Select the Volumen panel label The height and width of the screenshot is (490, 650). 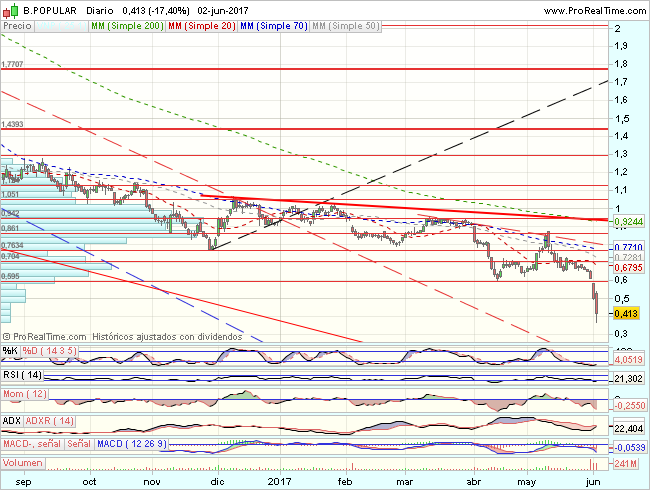[x=22, y=463]
